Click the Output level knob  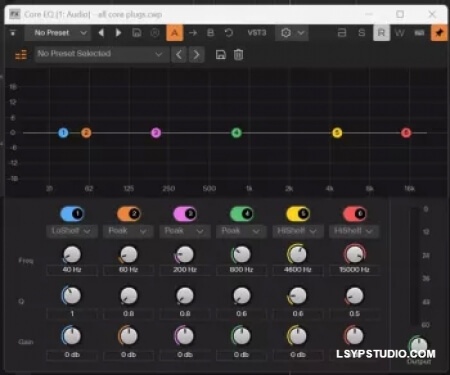tap(419, 344)
